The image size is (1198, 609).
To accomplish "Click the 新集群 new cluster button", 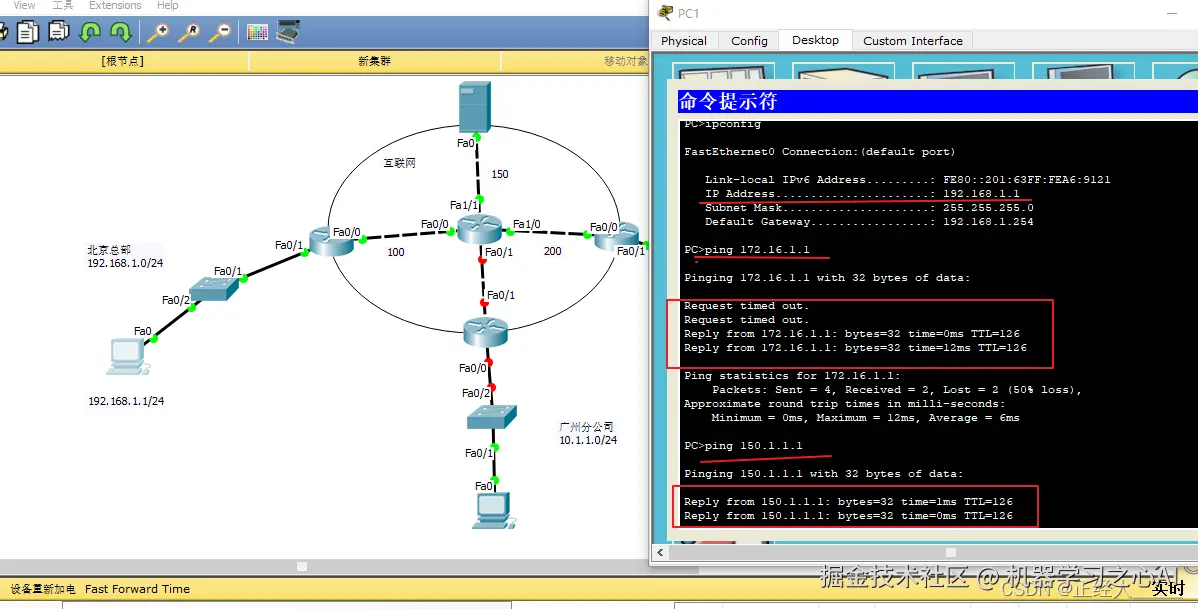I will (374, 61).
